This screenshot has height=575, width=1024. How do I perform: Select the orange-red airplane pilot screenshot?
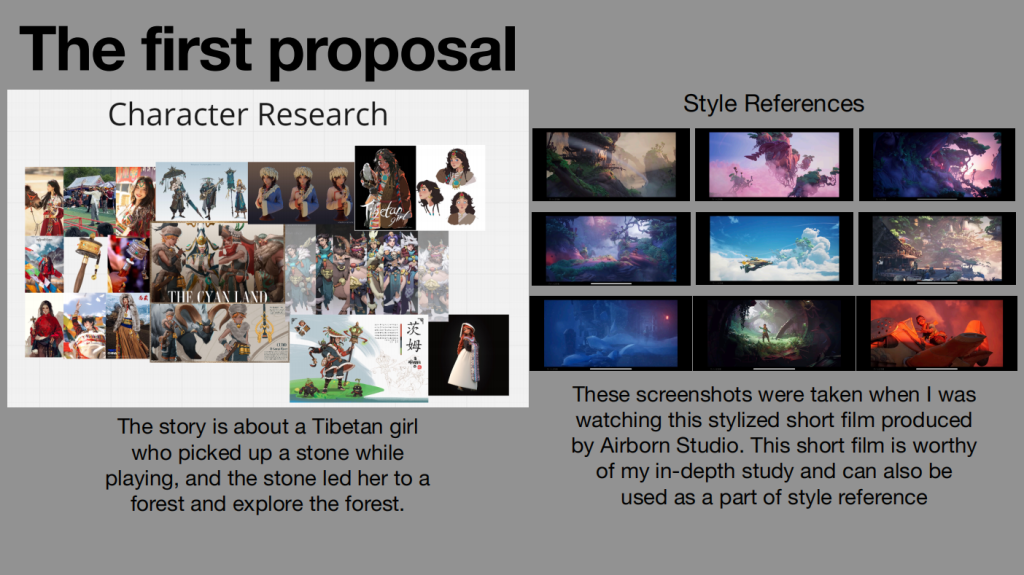936,333
